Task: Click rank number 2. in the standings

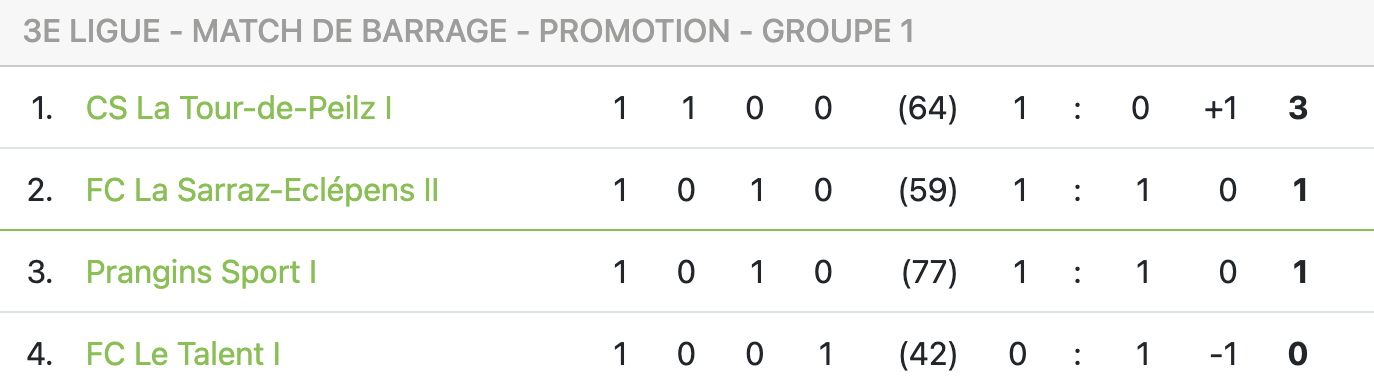Action: point(40,190)
